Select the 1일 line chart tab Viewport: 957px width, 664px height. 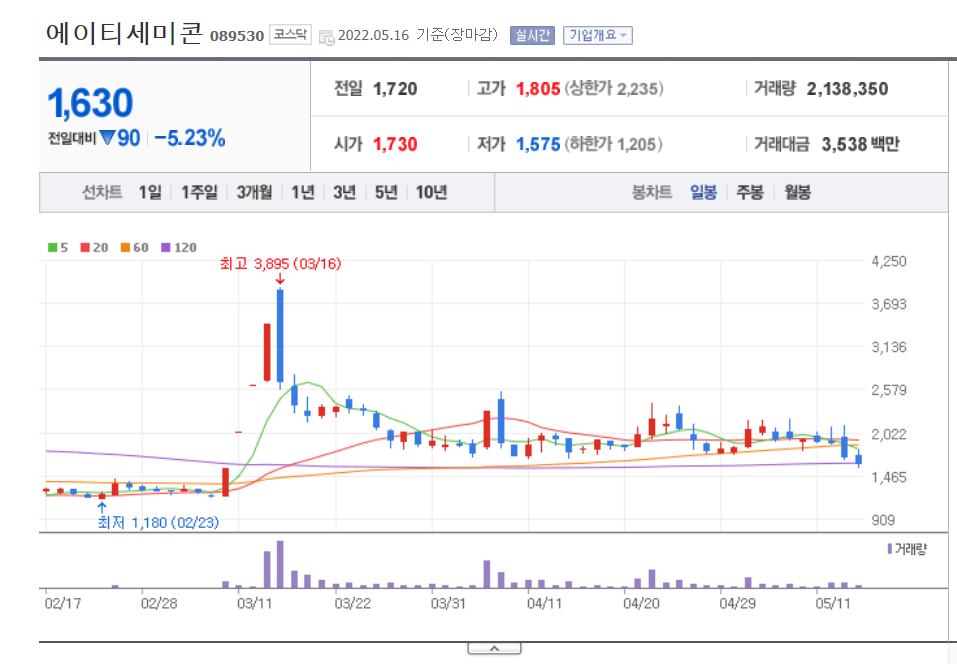click(x=150, y=193)
